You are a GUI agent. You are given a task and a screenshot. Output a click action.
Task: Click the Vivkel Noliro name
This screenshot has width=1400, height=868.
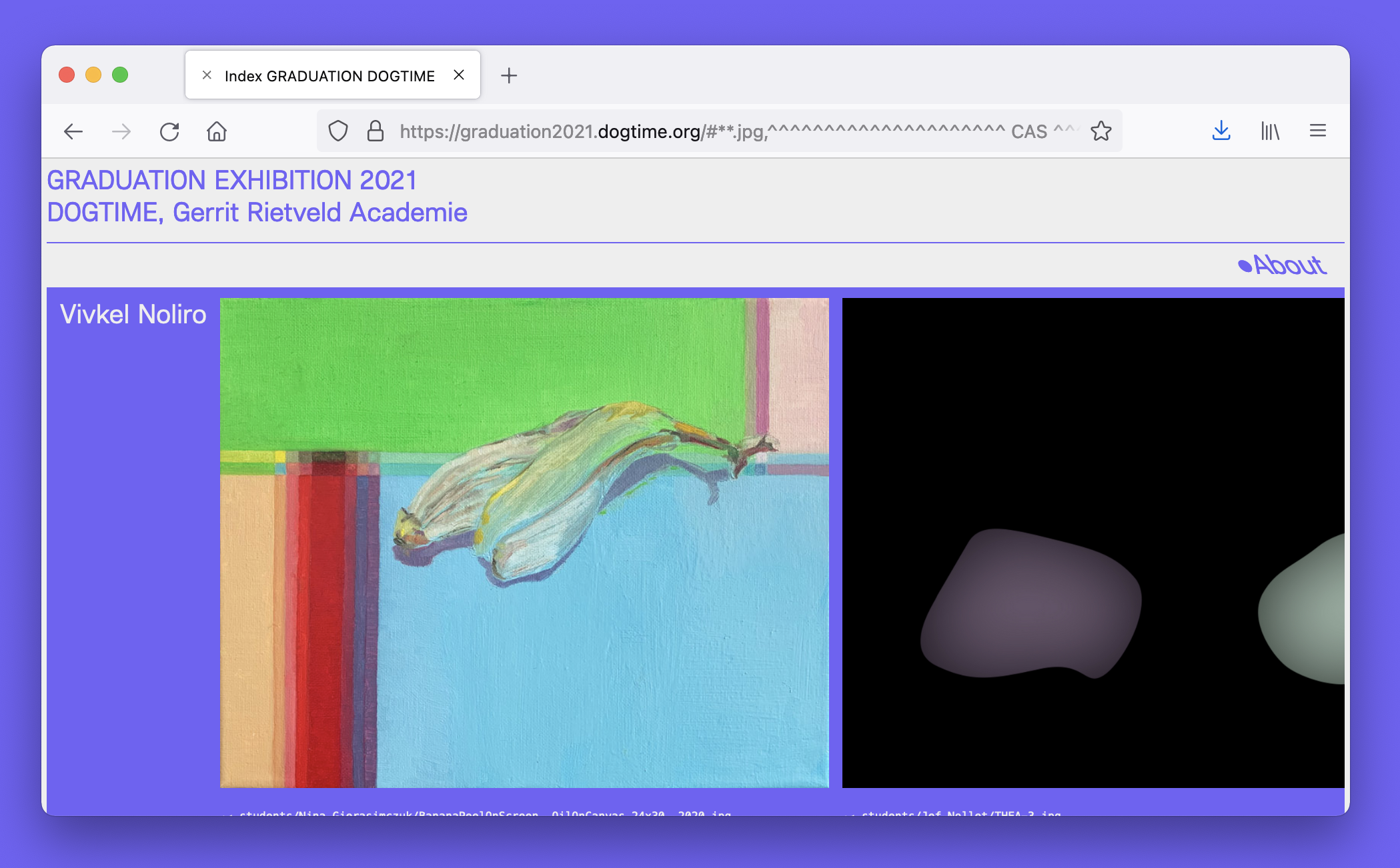133,315
